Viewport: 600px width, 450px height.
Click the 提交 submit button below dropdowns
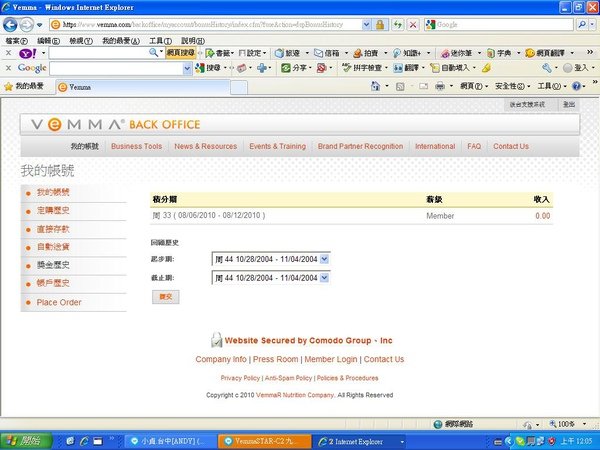(x=166, y=297)
